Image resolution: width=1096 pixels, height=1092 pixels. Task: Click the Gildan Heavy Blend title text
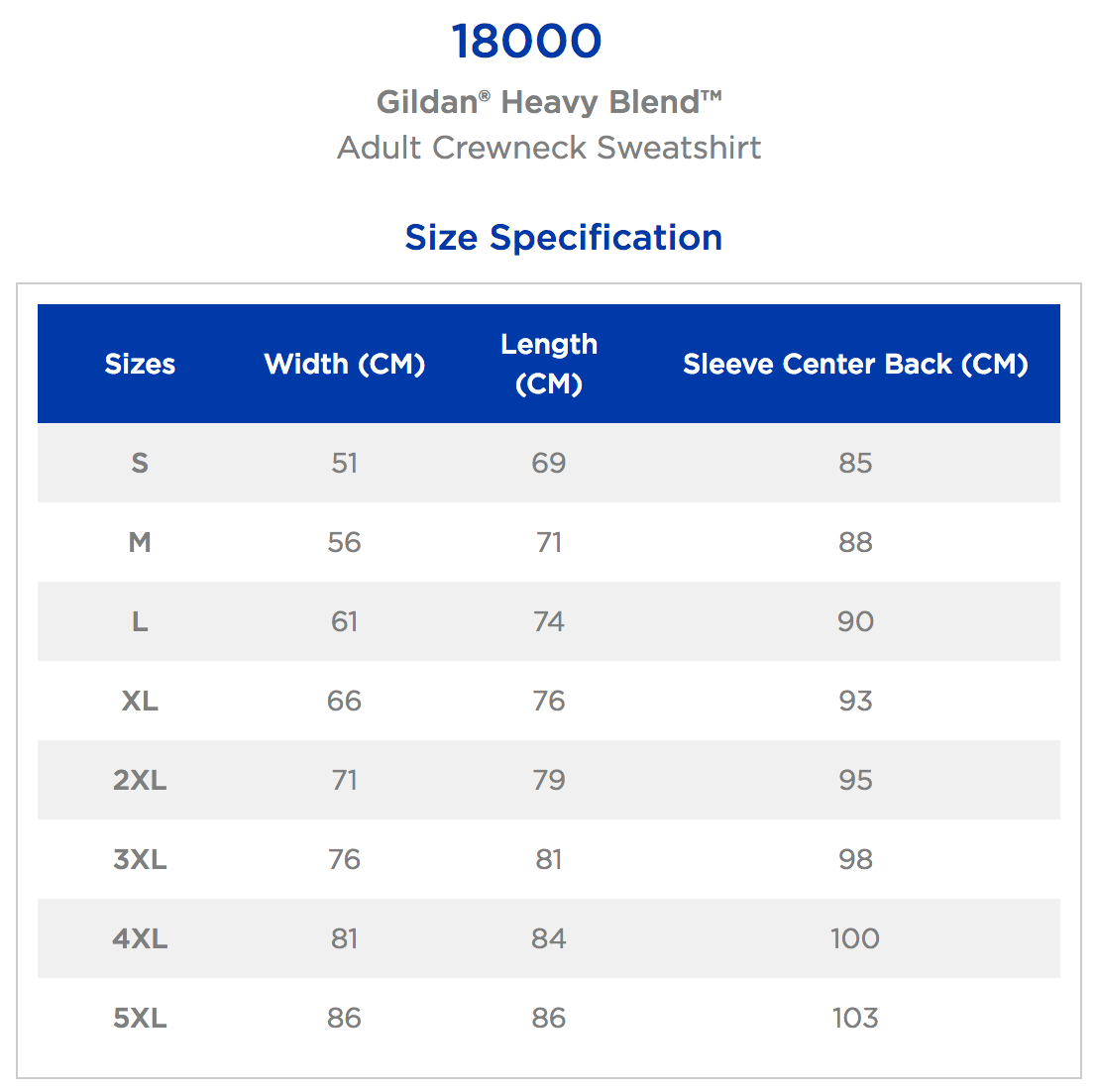point(549,102)
